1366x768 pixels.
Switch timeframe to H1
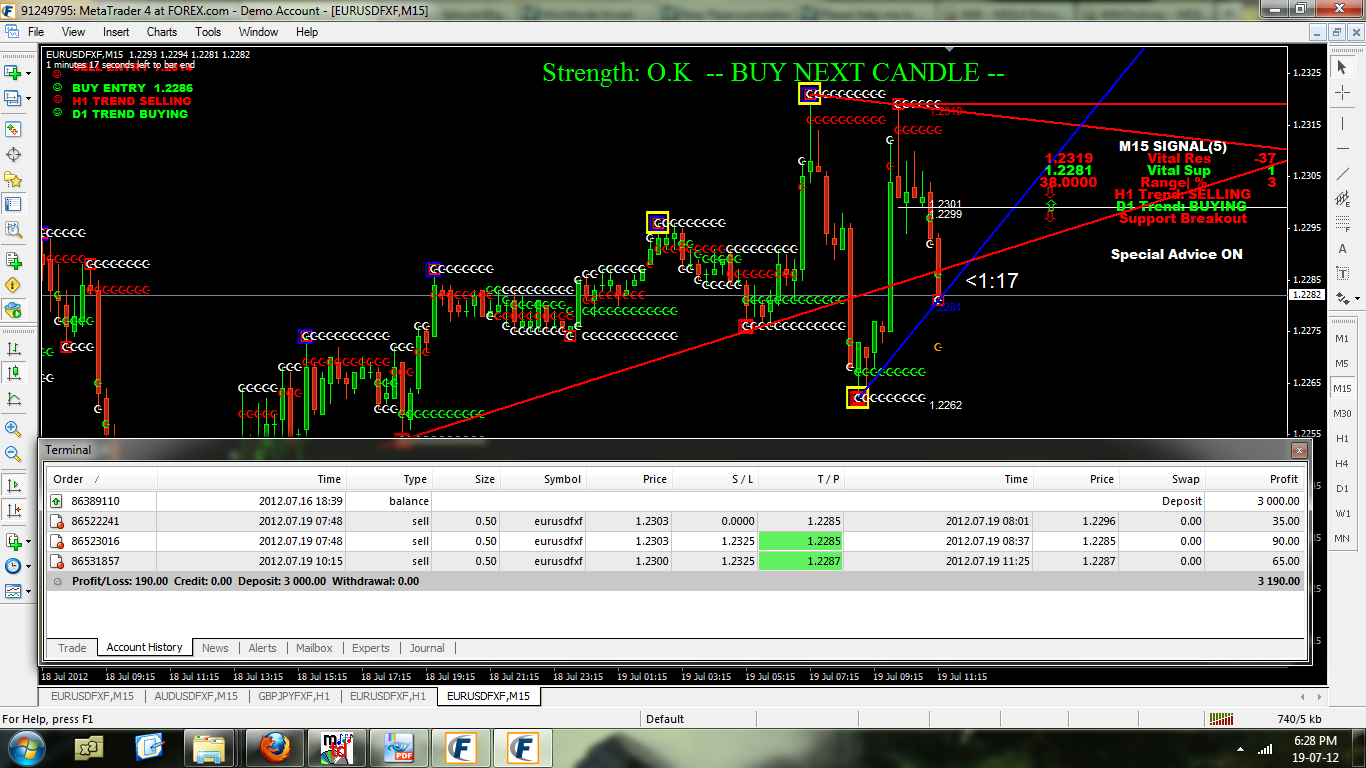pos(1342,438)
